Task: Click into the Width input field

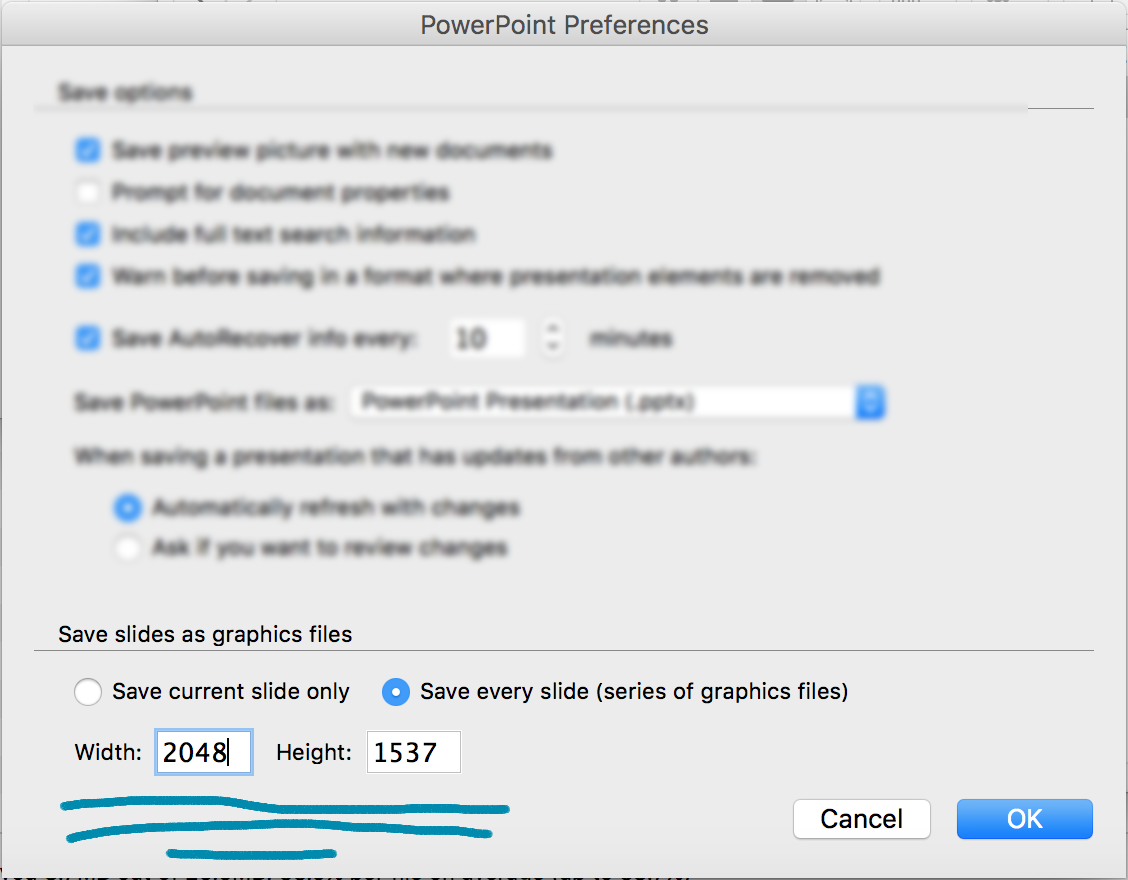Action: coord(203,752)
